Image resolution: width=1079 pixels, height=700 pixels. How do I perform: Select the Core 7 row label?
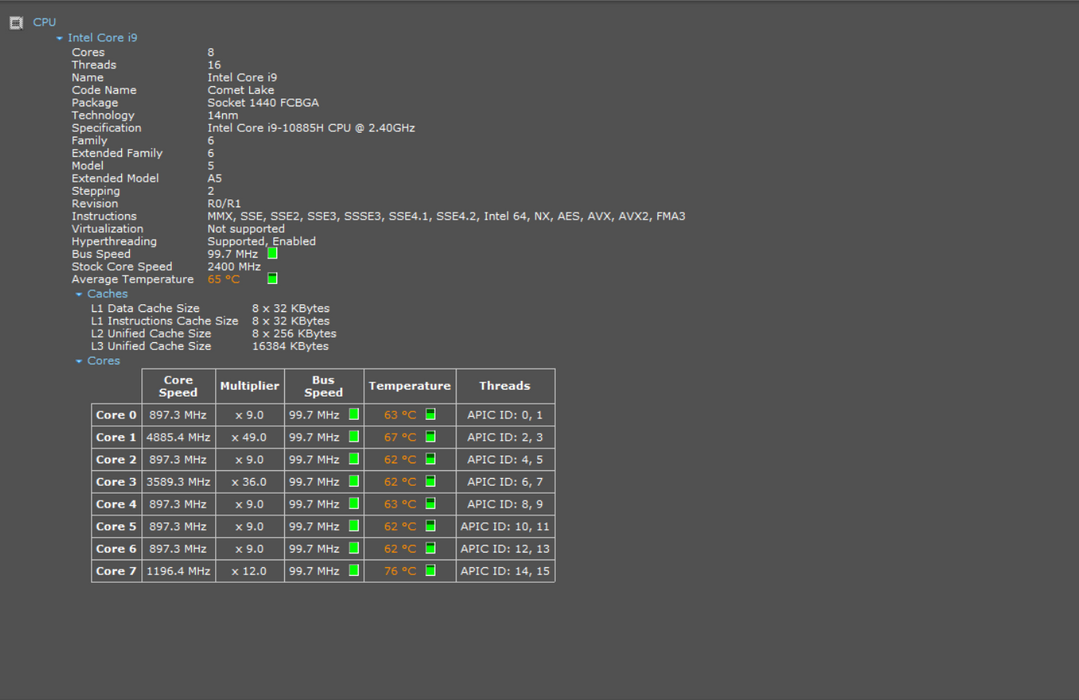[116, 571]
